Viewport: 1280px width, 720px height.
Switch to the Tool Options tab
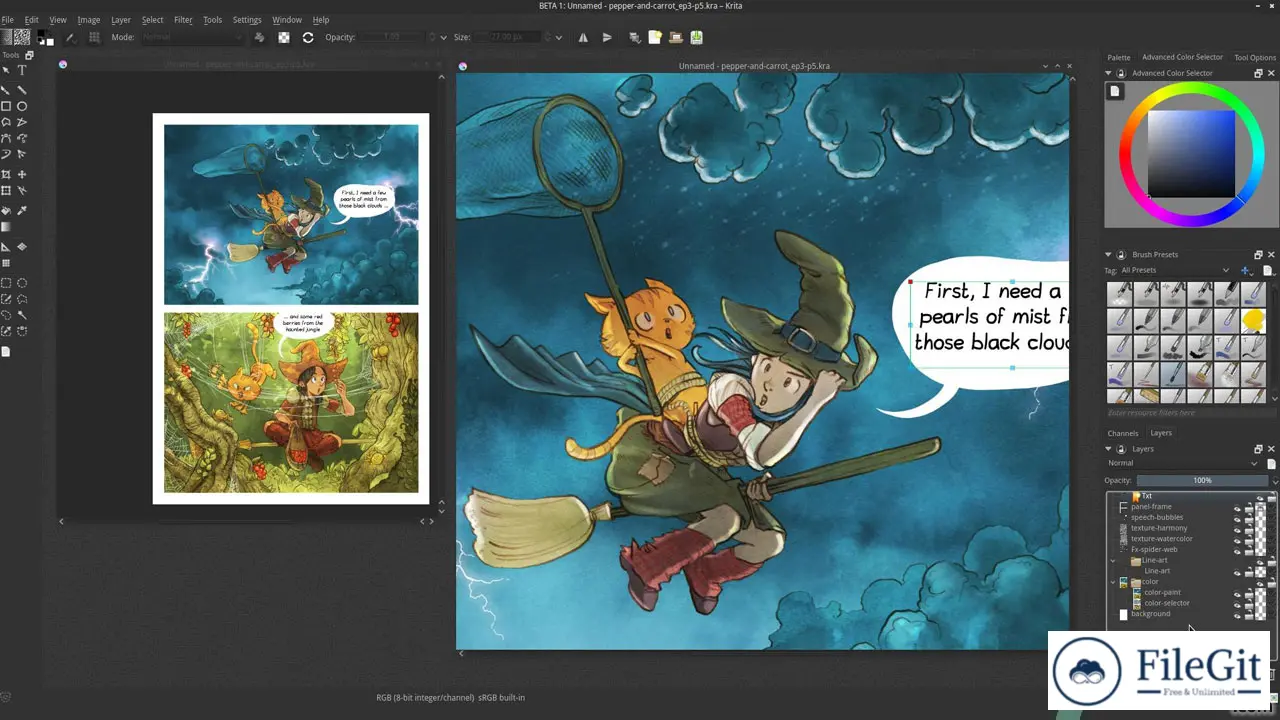click(1255, 57)
